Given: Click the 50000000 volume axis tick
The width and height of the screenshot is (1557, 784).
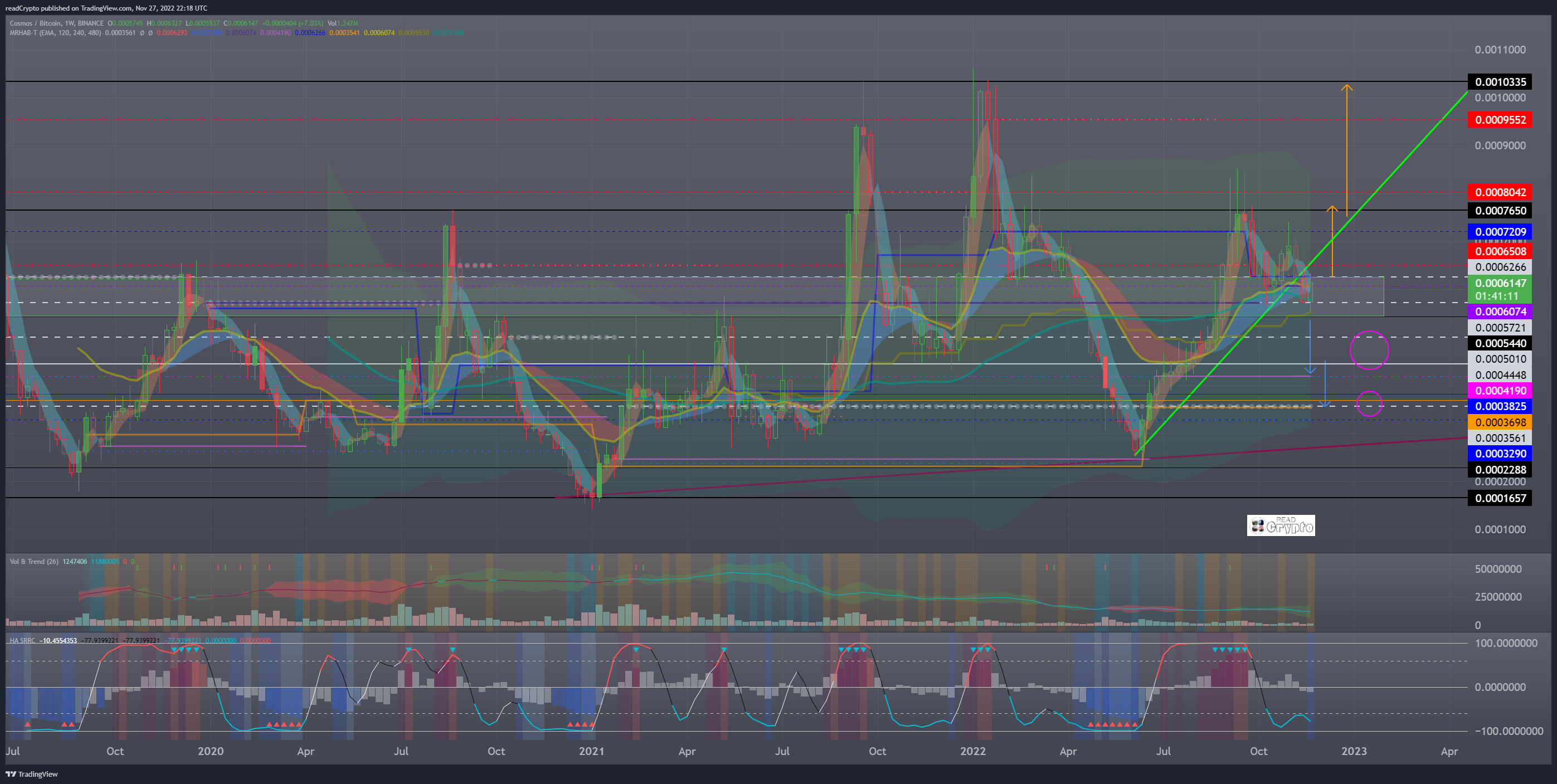Looking at the screenshot, I should (1498, 569).
